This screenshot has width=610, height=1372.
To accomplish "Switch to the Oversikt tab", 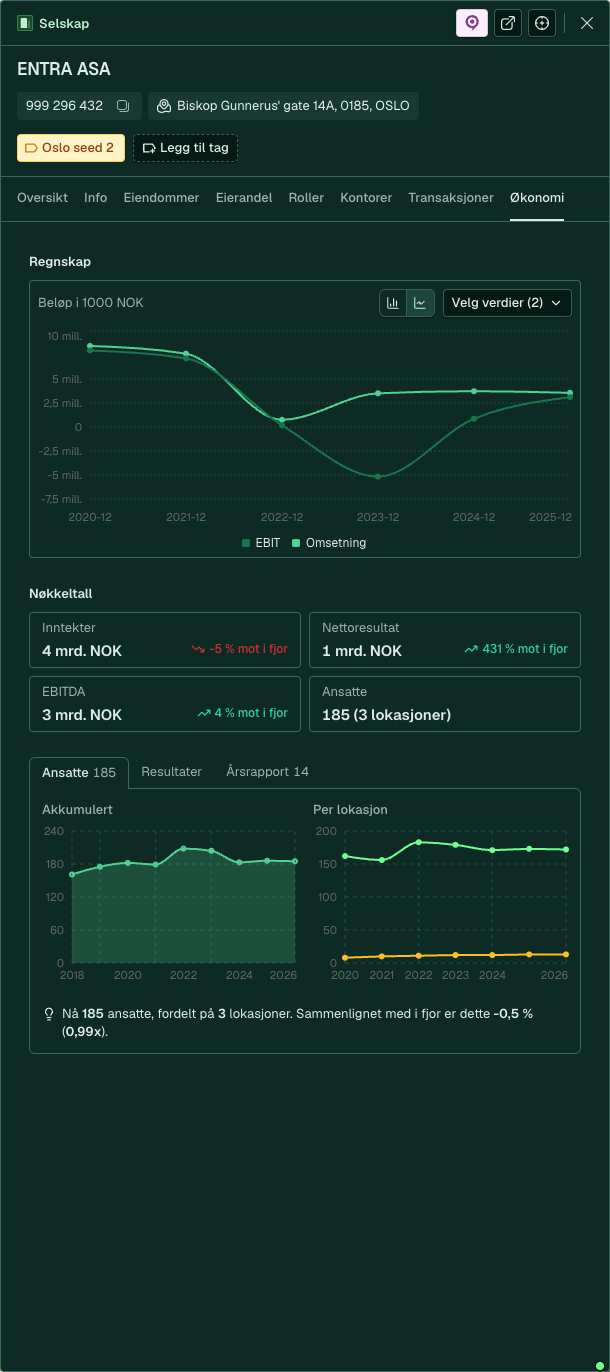I will 42,198.
